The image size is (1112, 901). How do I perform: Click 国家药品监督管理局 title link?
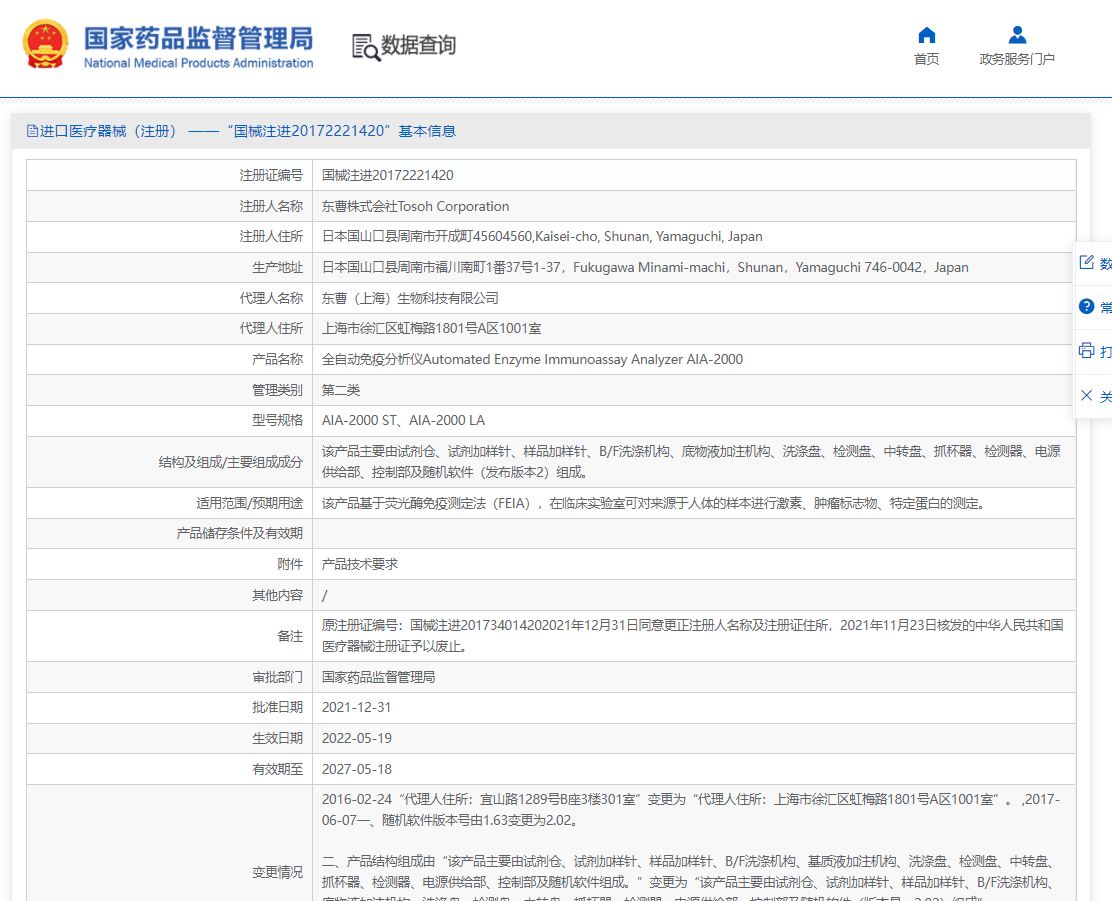pyautogui.click(x=199, y=38)
